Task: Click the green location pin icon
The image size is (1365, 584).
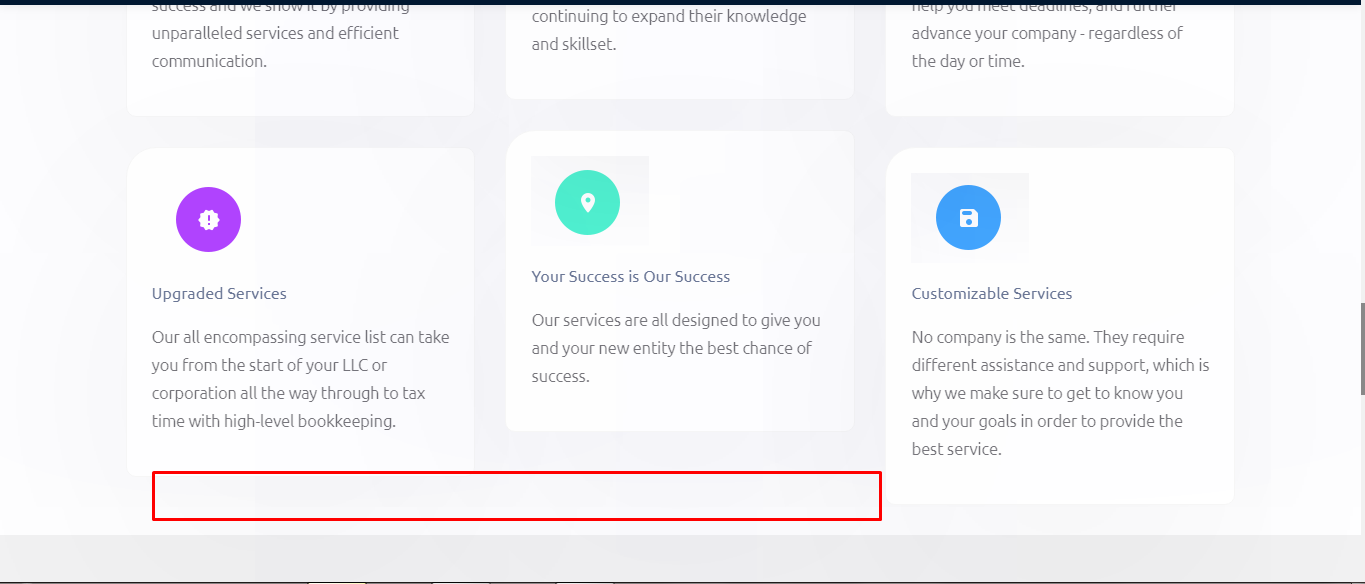Action: (587, 203)
